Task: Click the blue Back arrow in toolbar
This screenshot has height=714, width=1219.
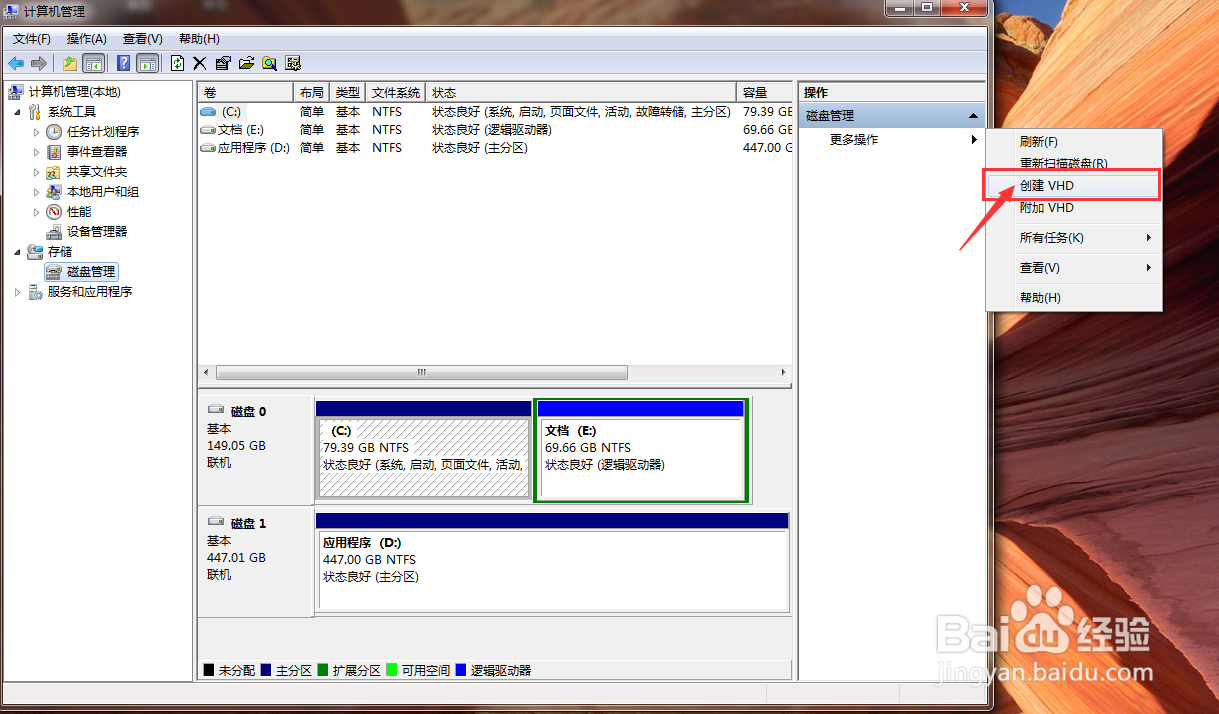Action: (x=16, y=63)
